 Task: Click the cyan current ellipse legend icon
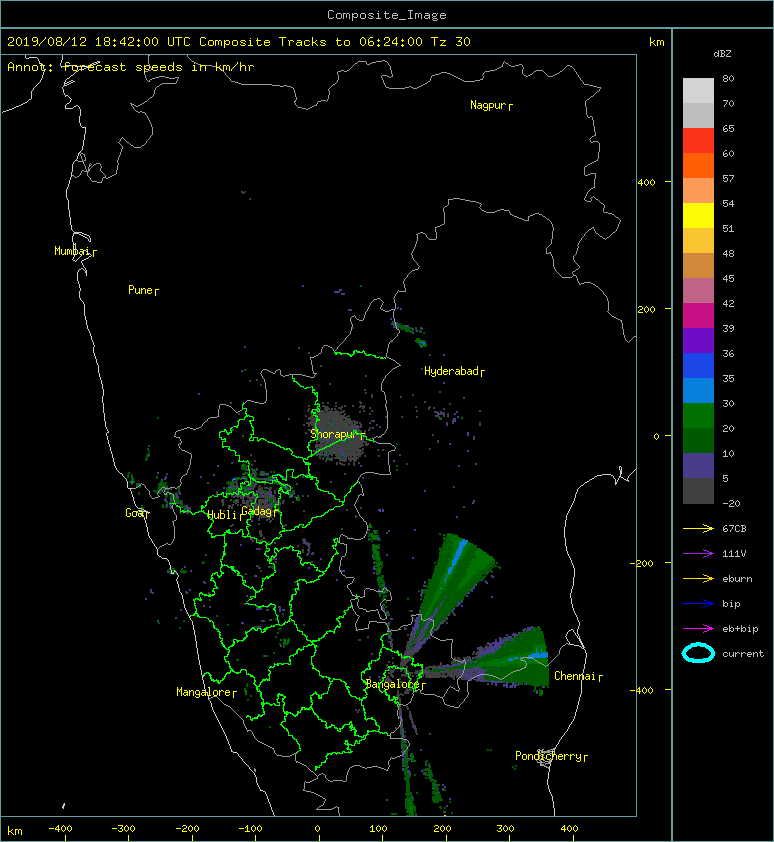[x=698, y=653]
